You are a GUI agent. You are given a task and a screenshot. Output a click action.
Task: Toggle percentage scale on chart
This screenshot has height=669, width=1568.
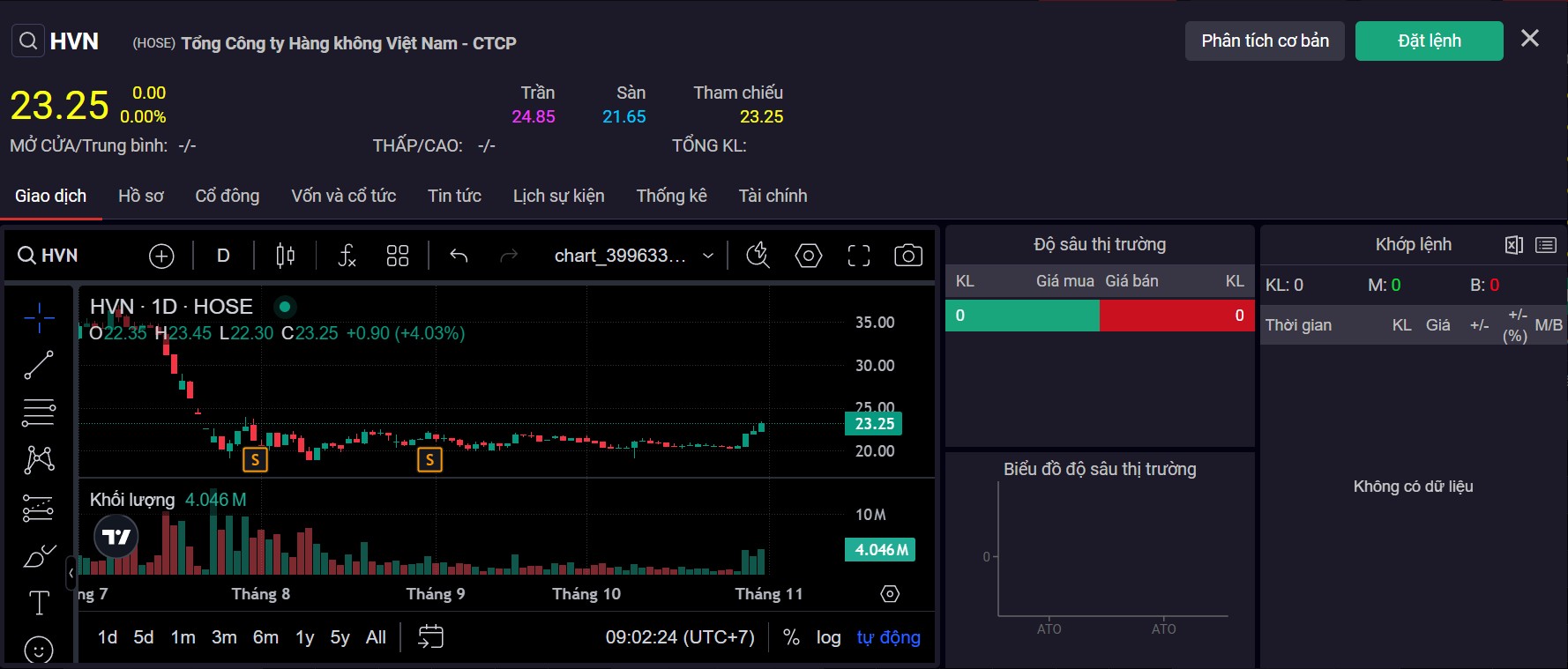pos(791,637)
